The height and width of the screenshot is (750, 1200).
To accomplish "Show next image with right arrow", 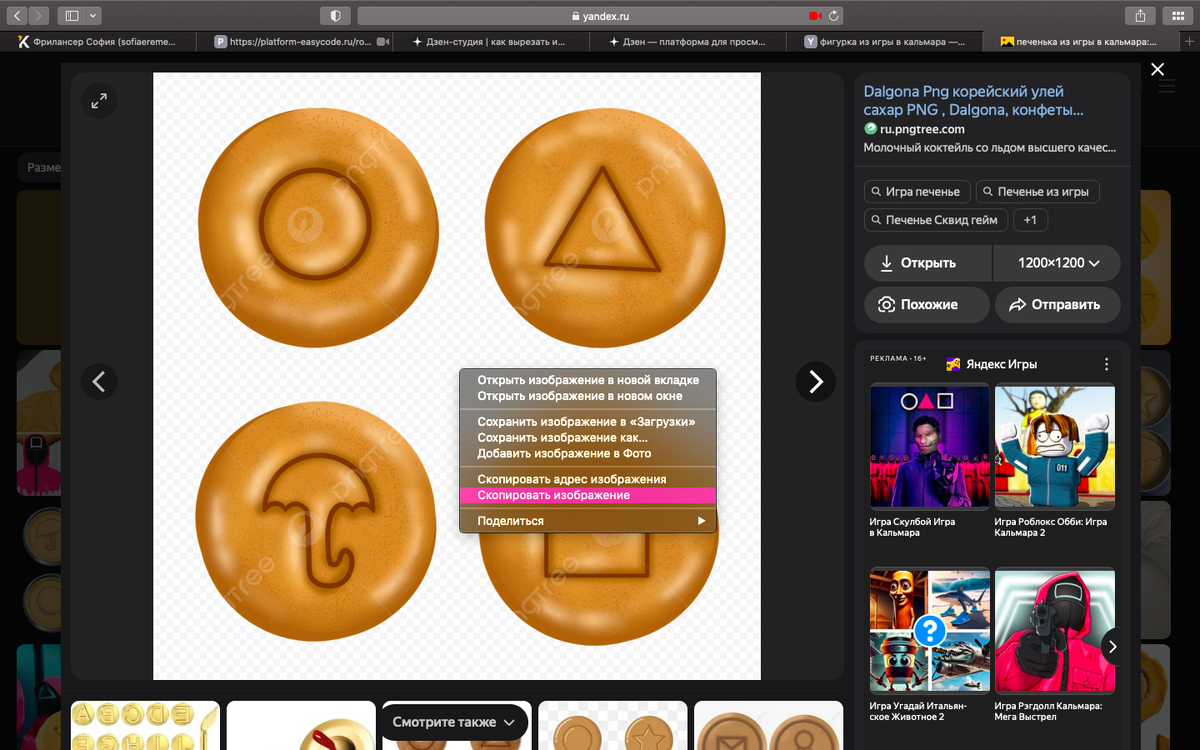I will 815,381.
